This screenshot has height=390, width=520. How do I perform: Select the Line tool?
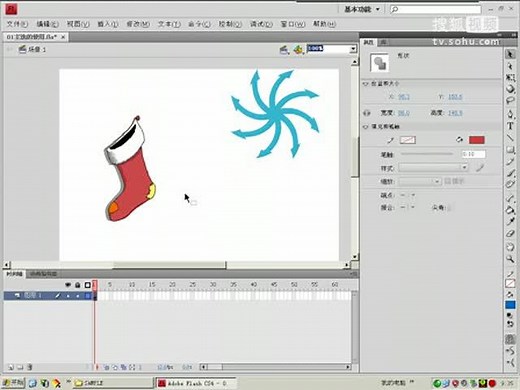coord(510,137)
